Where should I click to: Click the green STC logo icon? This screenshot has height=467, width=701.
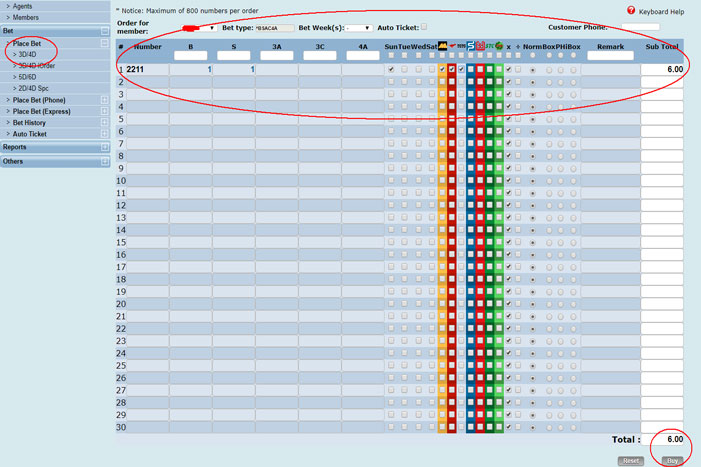click(490, 46)
